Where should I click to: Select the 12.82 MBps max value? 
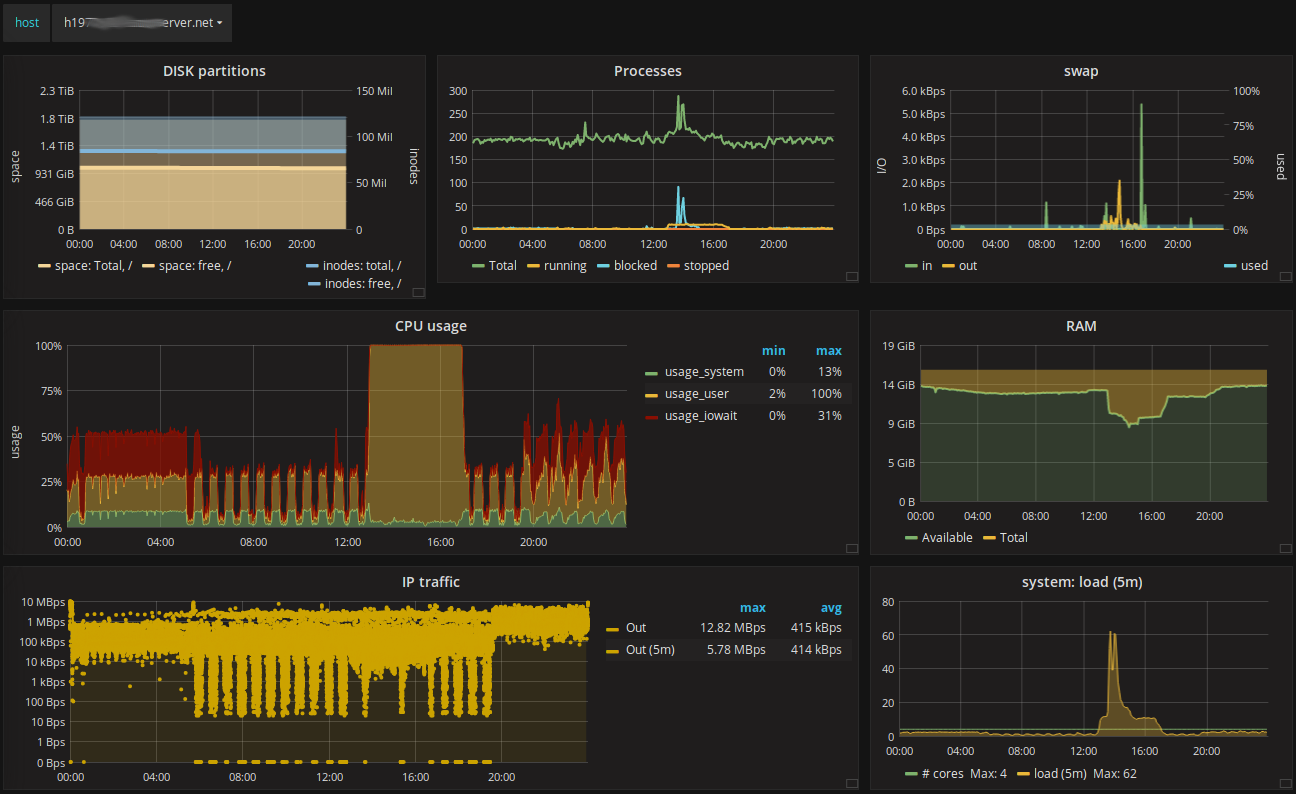[733, 628]
